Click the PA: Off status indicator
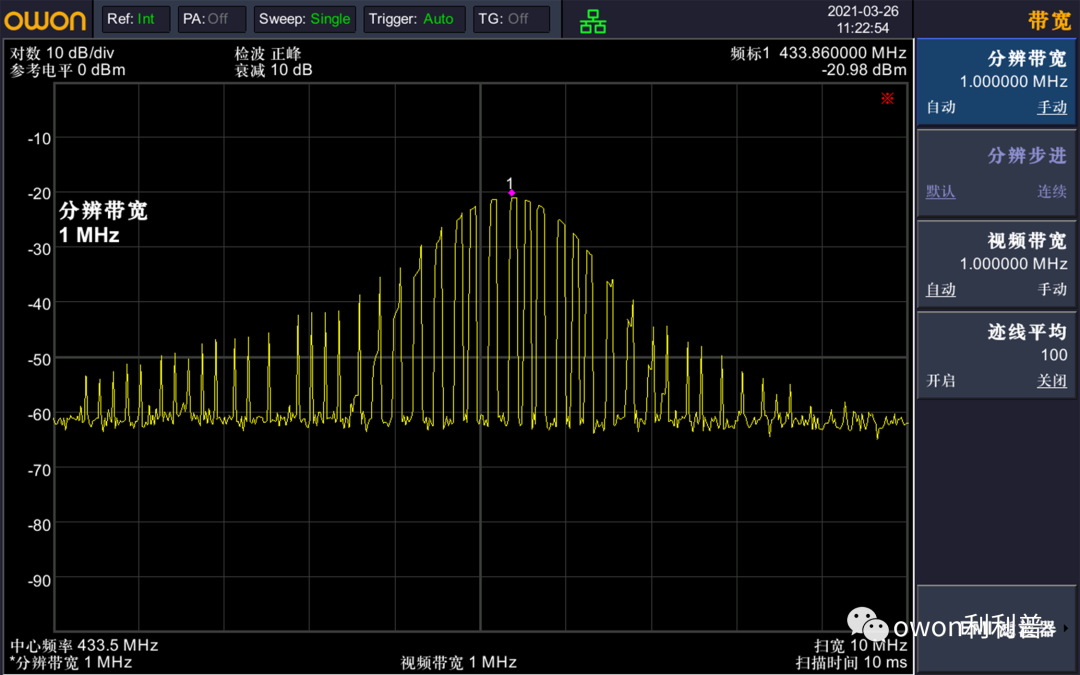 coord(211,19)
